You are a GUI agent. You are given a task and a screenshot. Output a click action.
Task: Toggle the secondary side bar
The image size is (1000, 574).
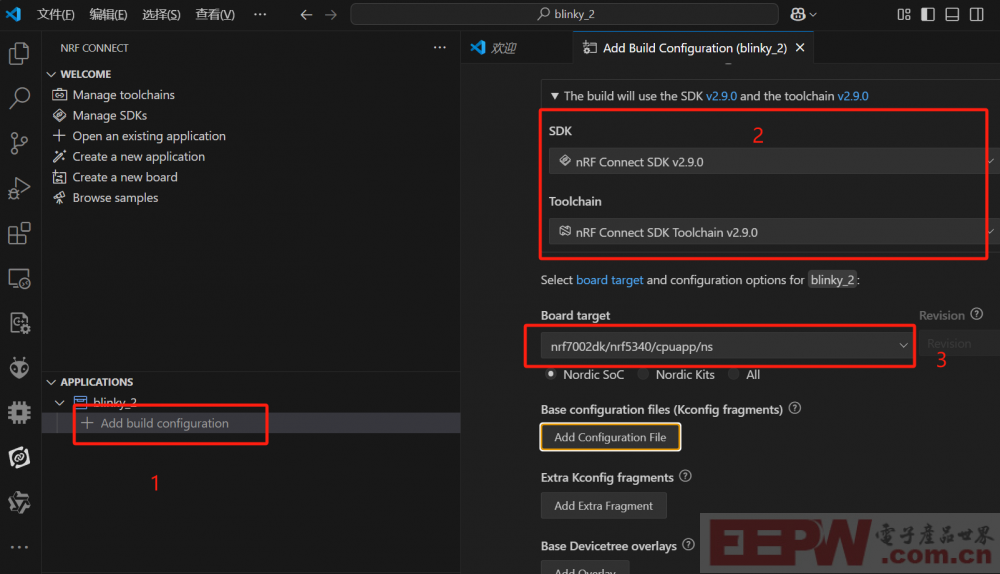coord(976,14)
